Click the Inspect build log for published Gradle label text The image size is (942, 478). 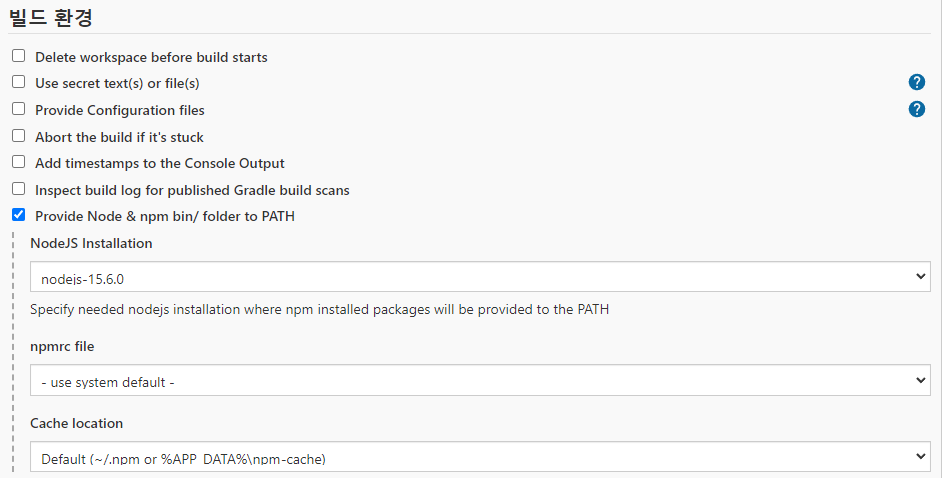pyautogui.click(x=192, y=190)
